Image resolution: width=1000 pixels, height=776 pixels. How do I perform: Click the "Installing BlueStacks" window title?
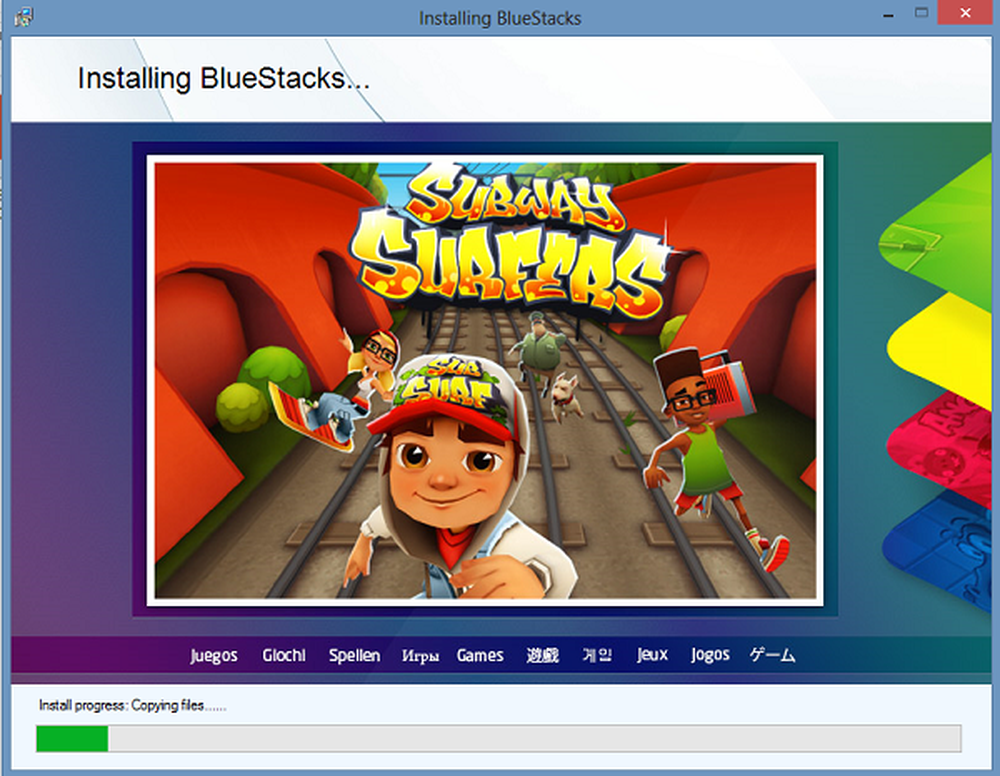point(500,18)
